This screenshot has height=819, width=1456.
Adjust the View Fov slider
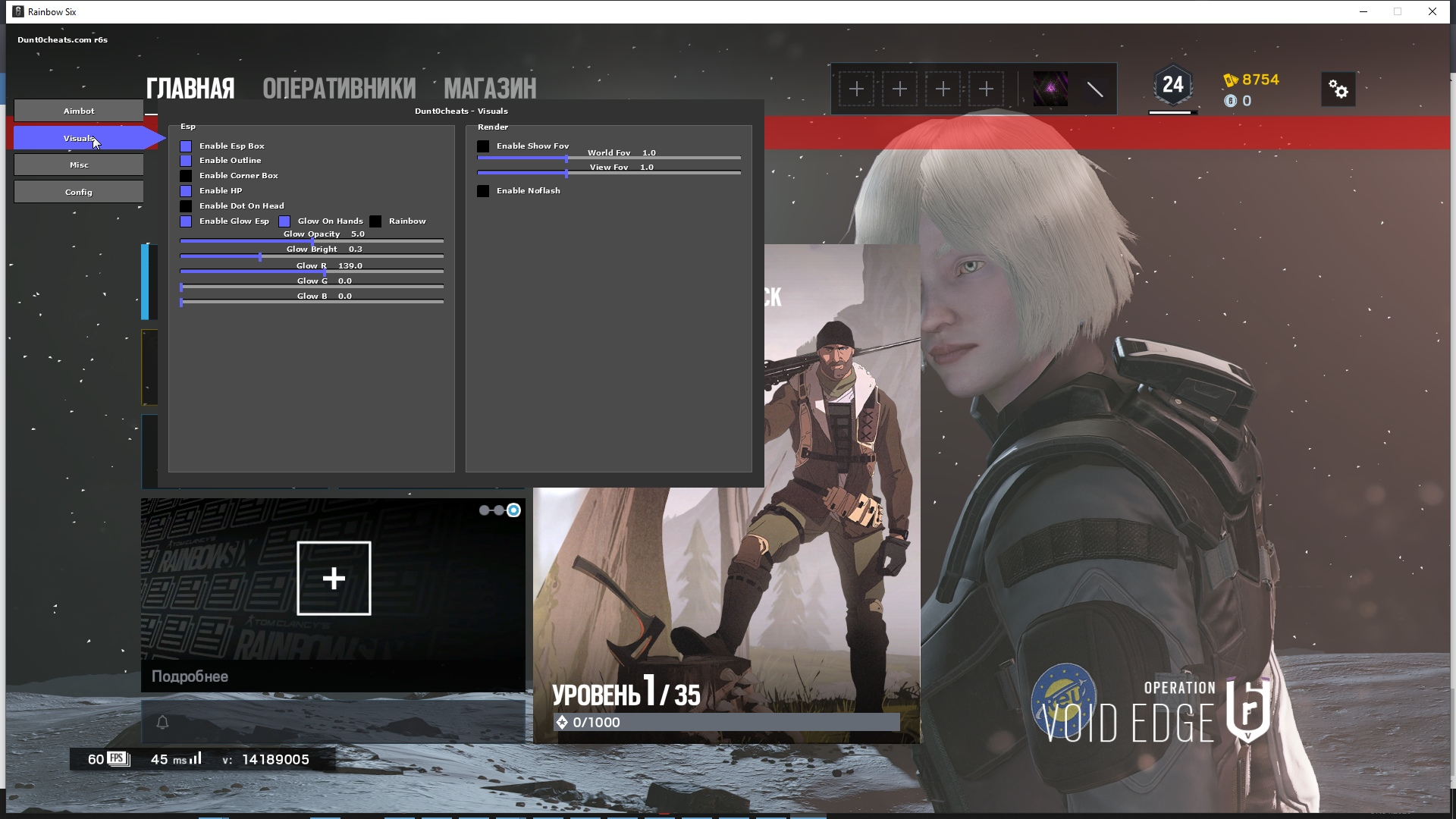609,173
